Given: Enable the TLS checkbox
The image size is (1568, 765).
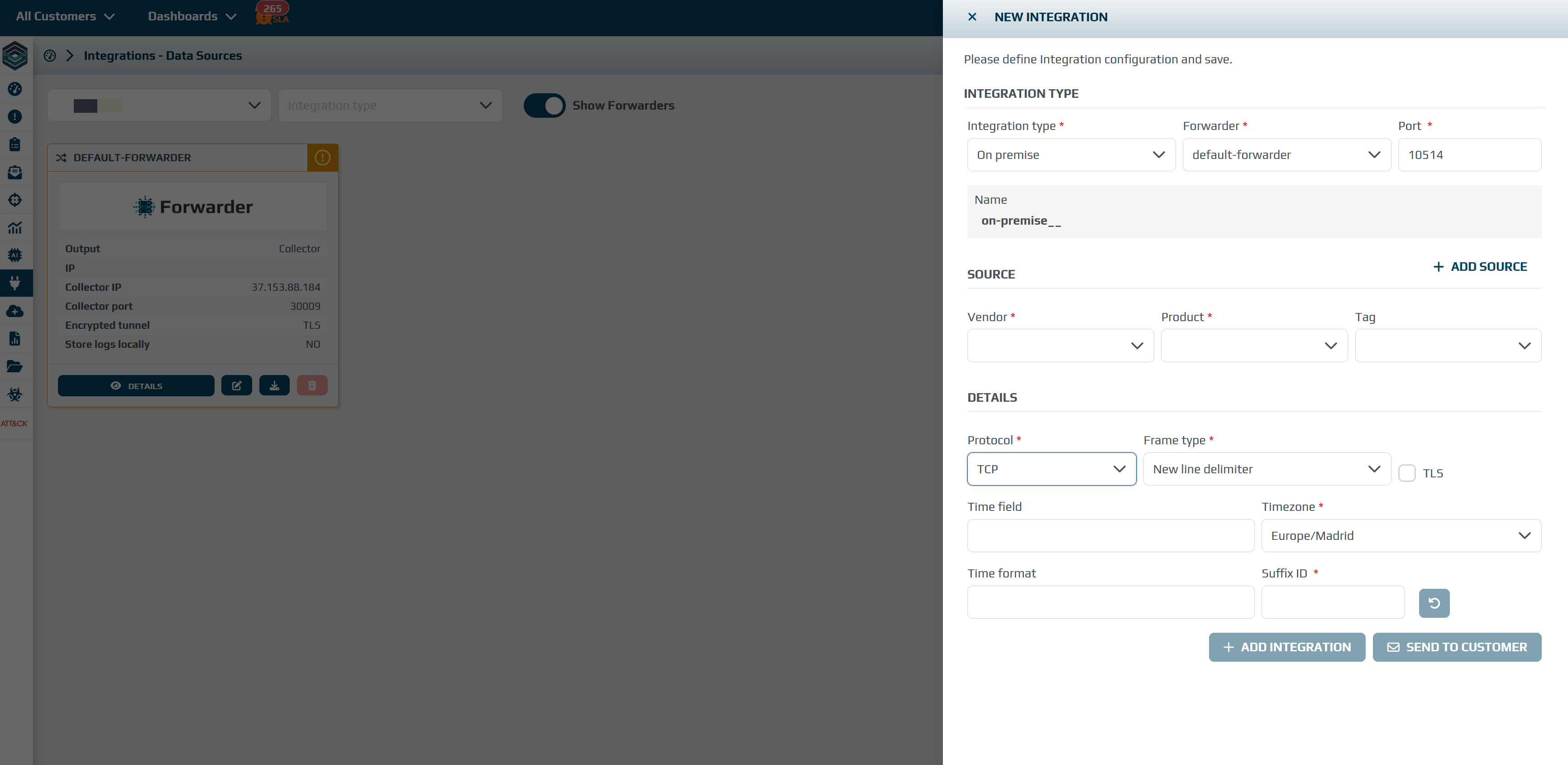Looking at the screenshot, I should click(1407, 473).
